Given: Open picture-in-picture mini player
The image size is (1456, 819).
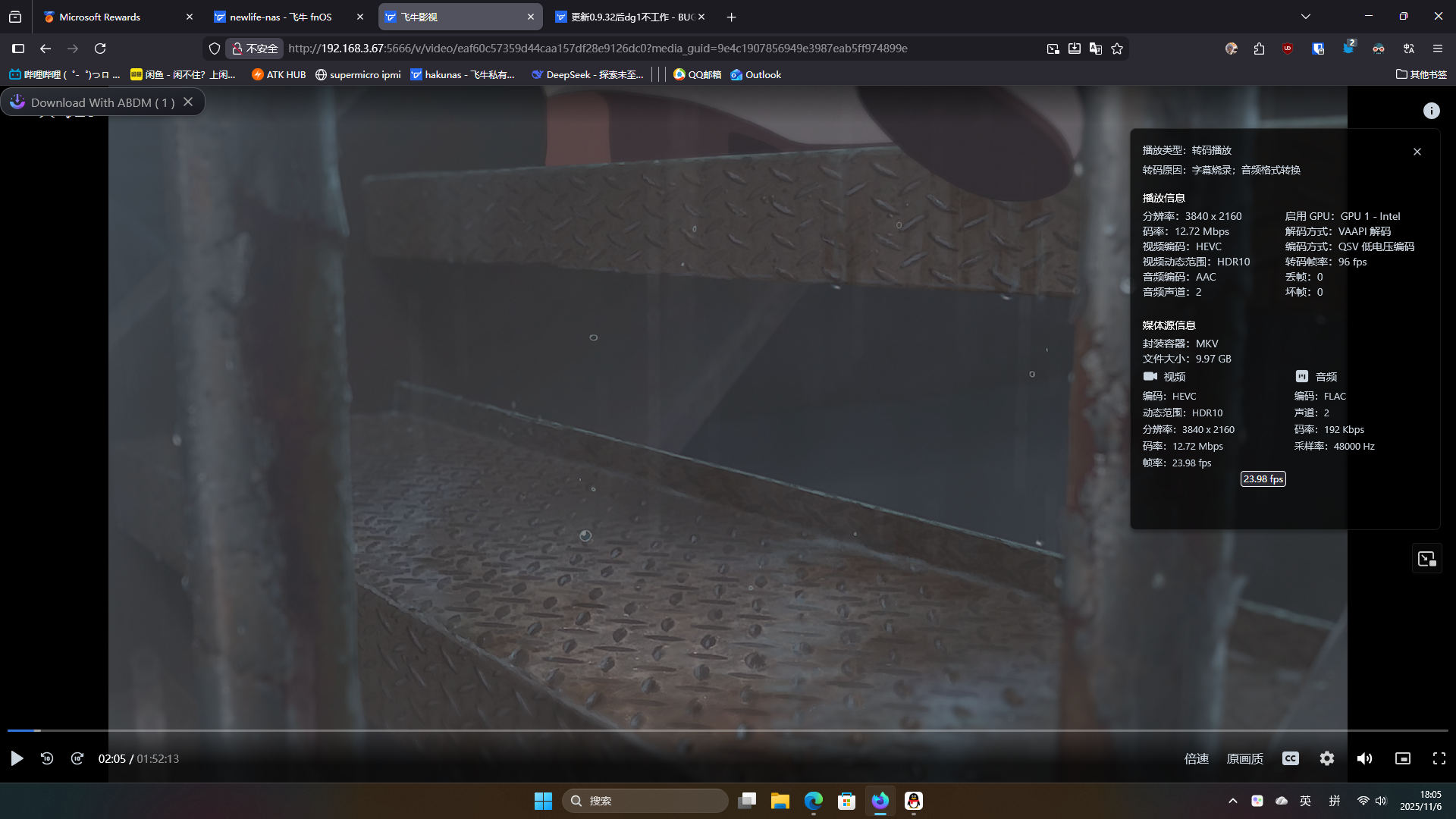Looking at the screenshot, I should (x=1402, y=758).
